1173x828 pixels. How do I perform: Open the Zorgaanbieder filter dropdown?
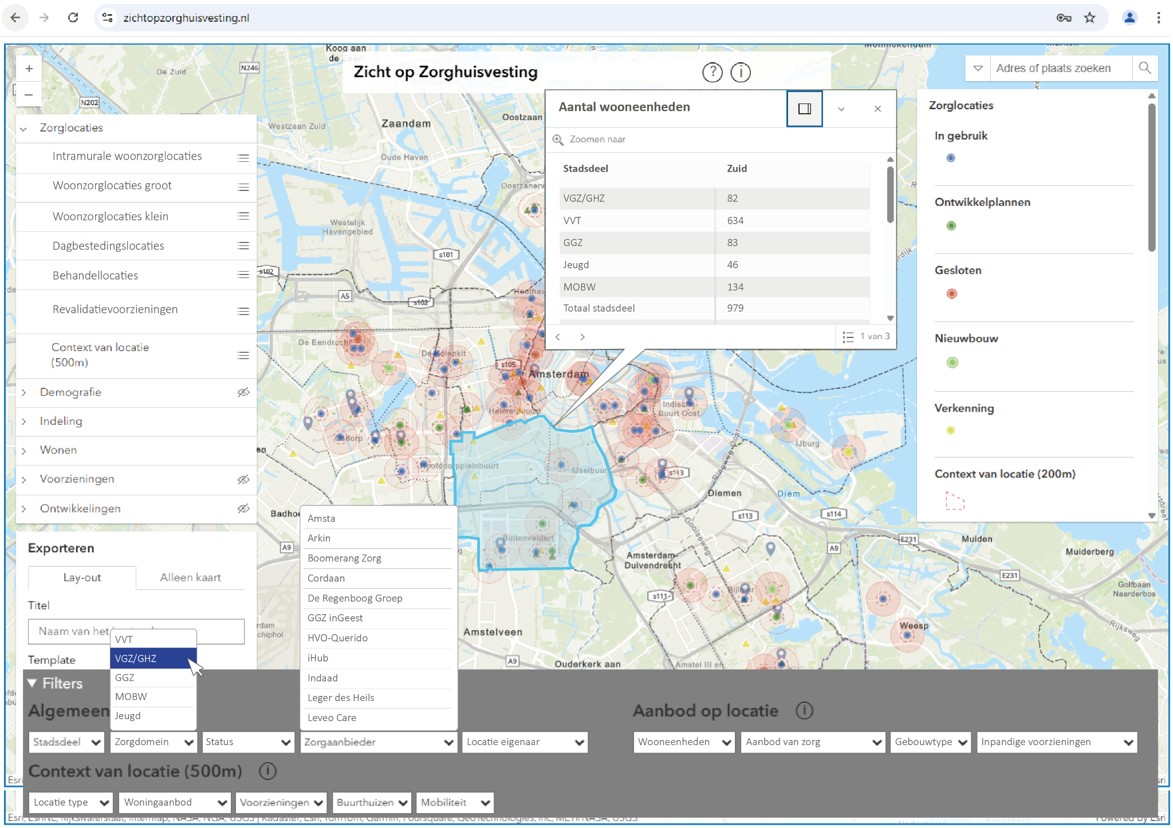tap(378, 742)
